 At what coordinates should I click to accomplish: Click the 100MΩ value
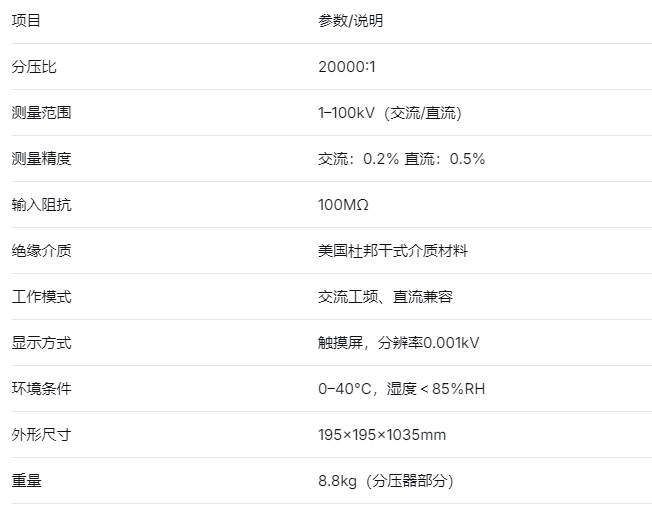point(343,205)
